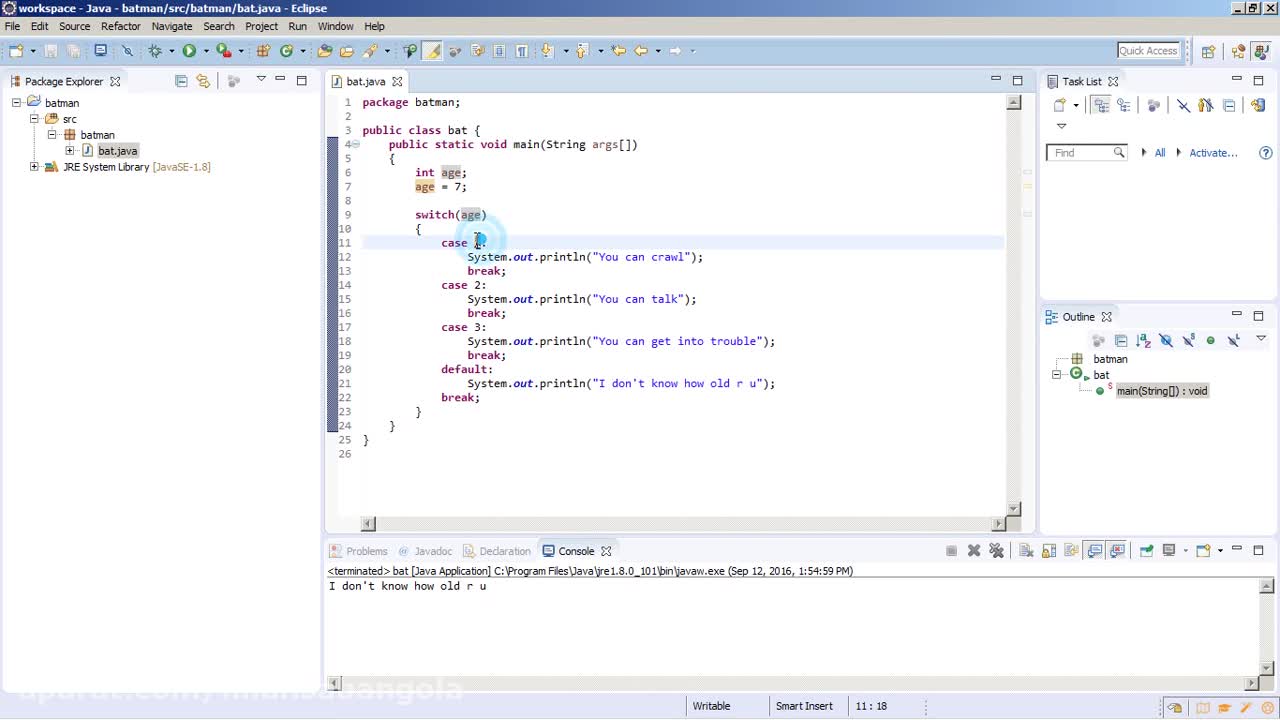1280x720 pixels.
Task: Toggle Hide Fields in Outline
Action: coord(1166,341)
